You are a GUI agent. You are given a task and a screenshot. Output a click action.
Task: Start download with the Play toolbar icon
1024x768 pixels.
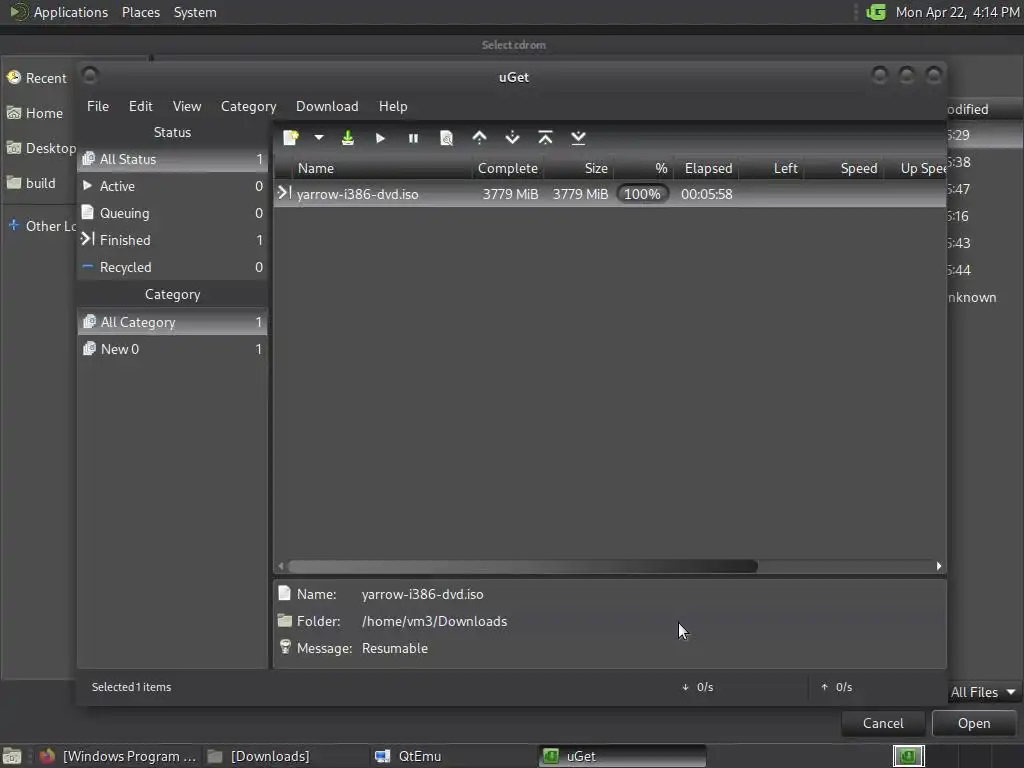click(x=380, y=138)
